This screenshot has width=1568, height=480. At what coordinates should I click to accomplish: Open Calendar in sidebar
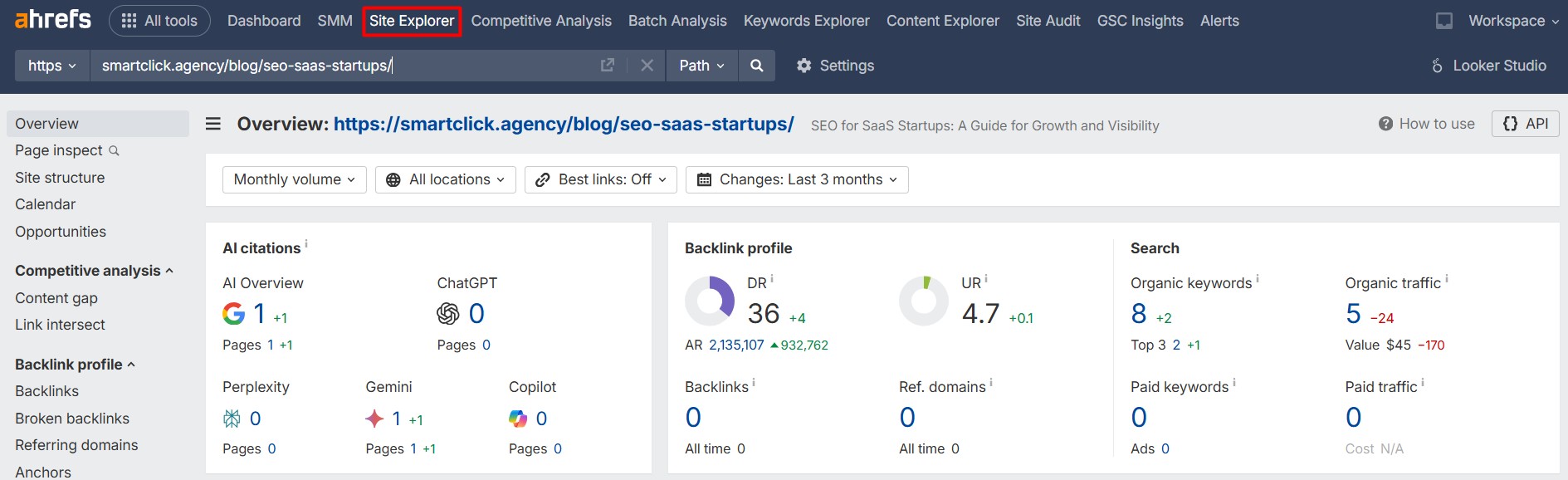(45, 204)
